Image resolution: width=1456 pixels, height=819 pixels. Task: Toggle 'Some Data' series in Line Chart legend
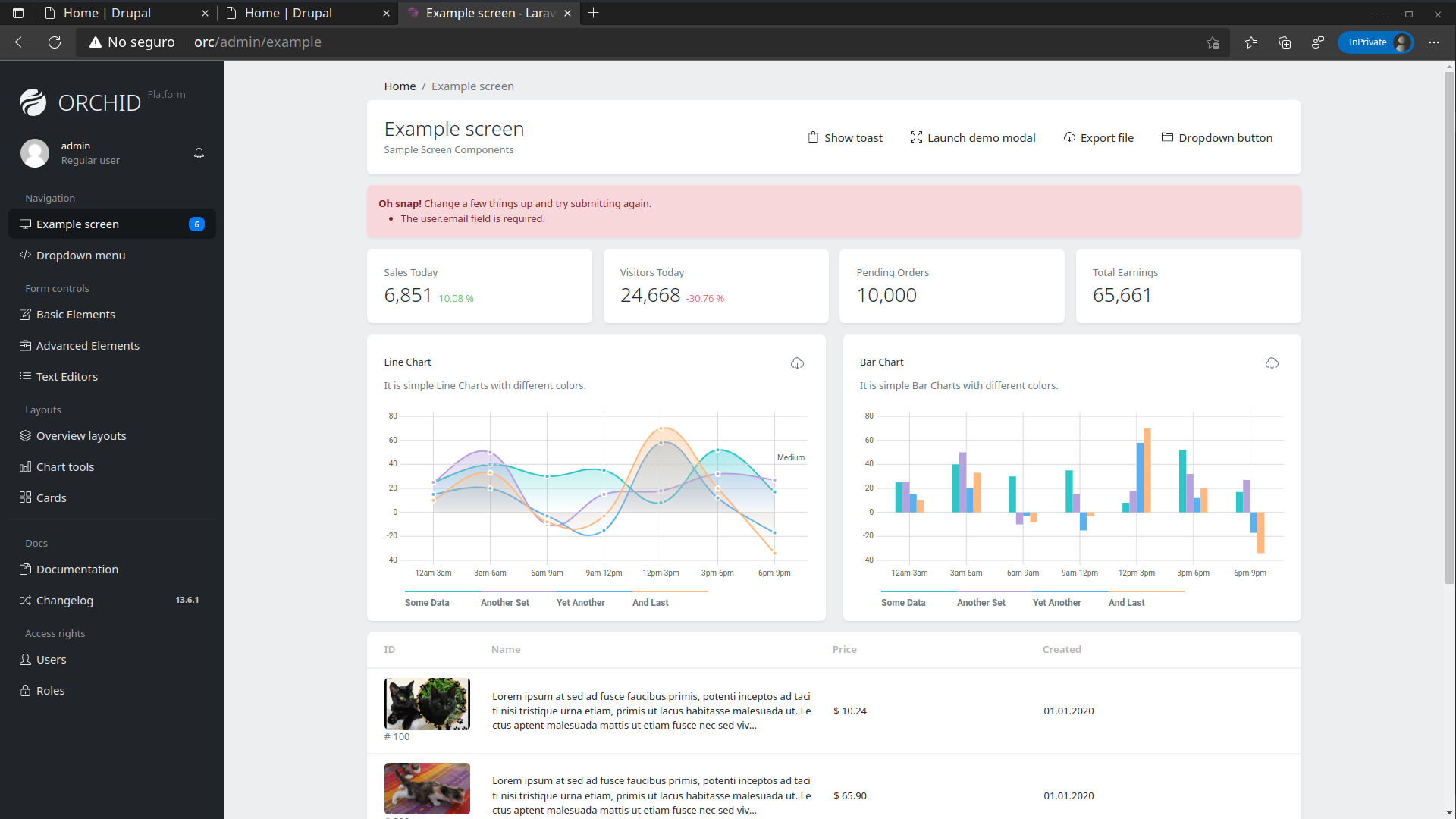pos(427,602)
